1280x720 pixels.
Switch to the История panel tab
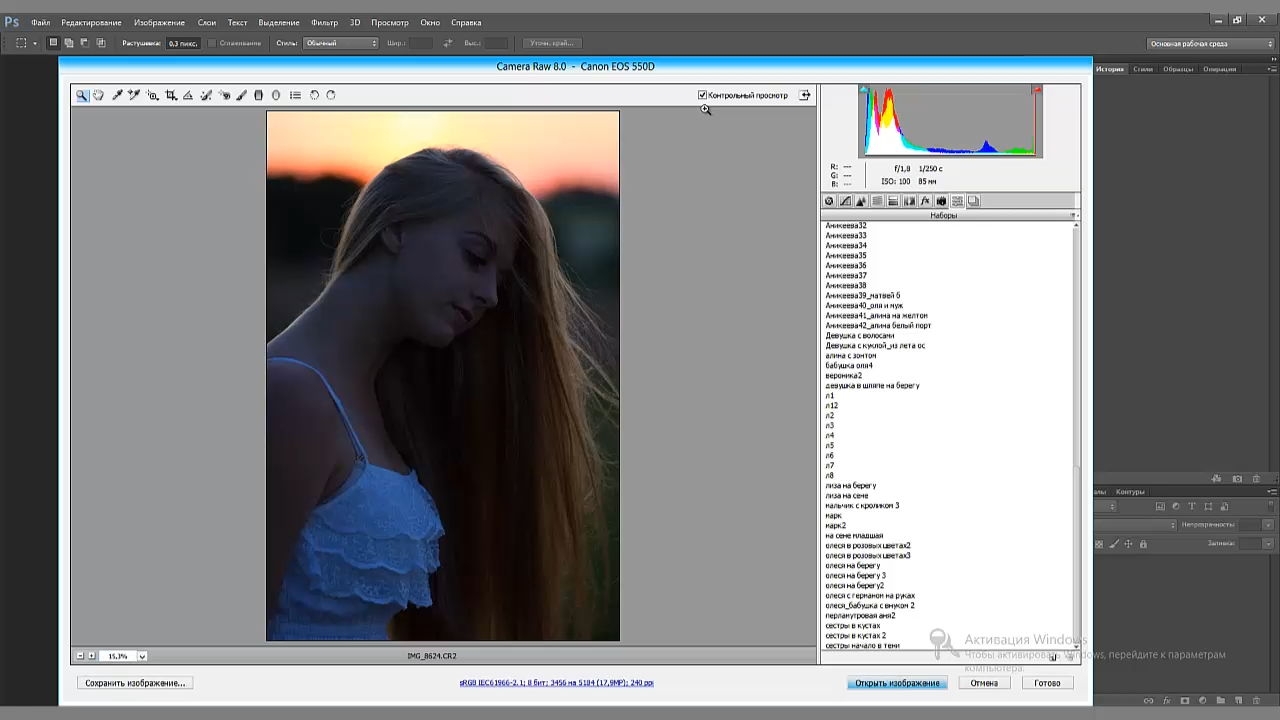pos(1110,69)
